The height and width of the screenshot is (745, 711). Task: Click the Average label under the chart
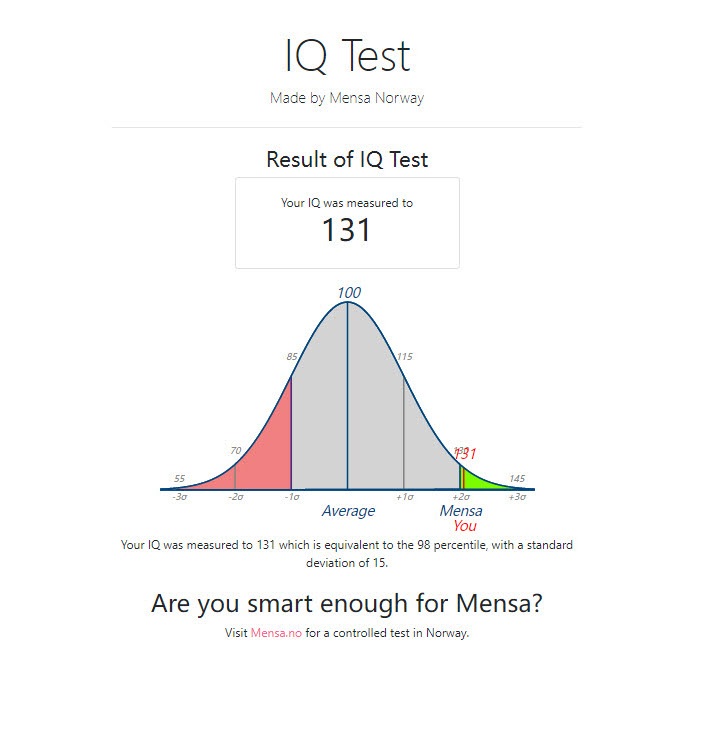348,511
